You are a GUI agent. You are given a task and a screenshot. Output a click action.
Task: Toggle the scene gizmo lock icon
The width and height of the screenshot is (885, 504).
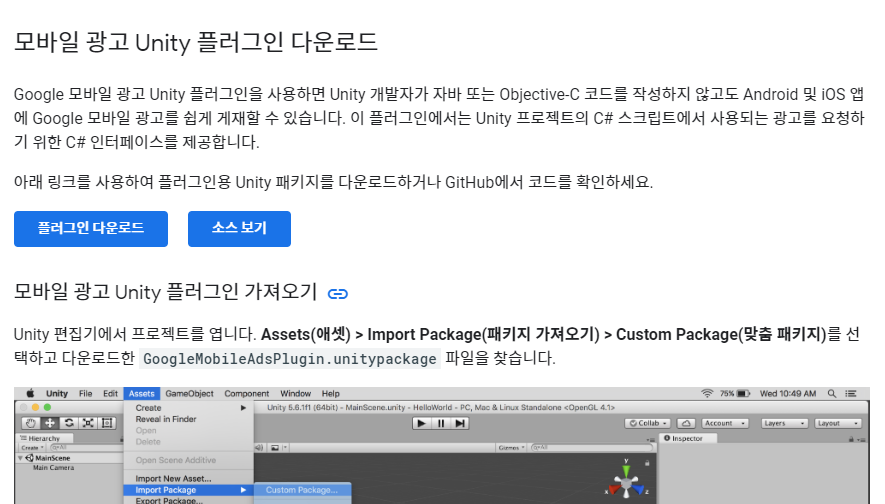[x=647, y=463]
